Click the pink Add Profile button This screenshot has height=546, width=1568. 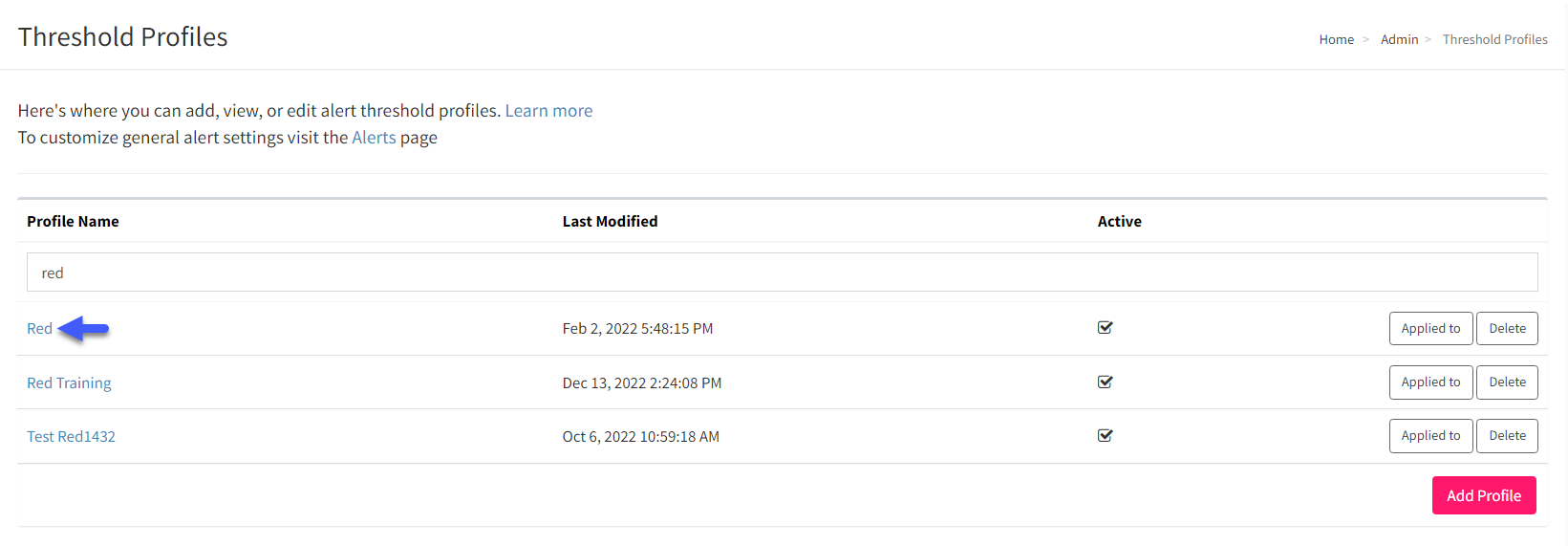tap(1484, 495)
